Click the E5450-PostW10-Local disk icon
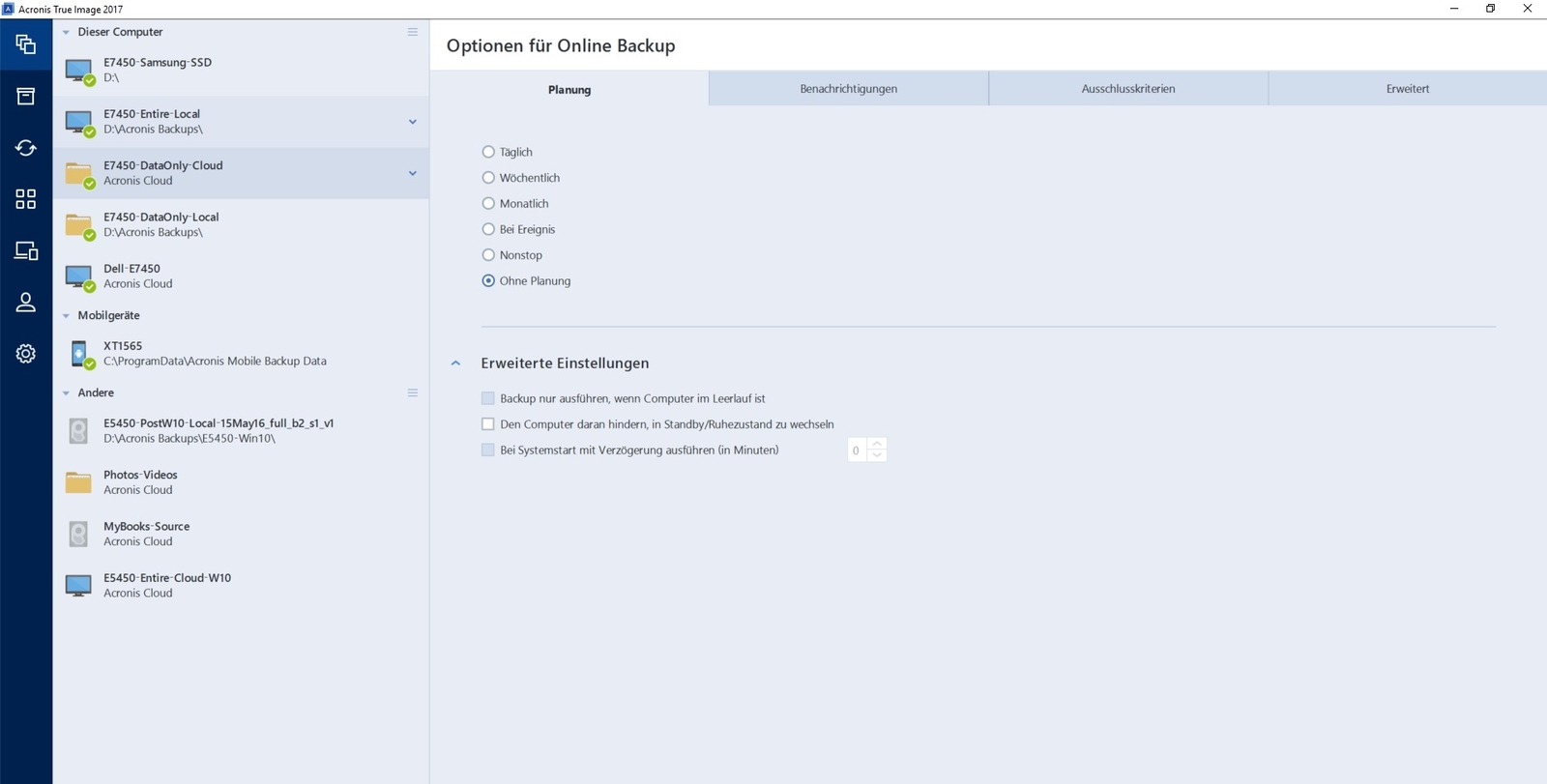The height and width of the screenshot is (784, 1547). tap(79, 431)
